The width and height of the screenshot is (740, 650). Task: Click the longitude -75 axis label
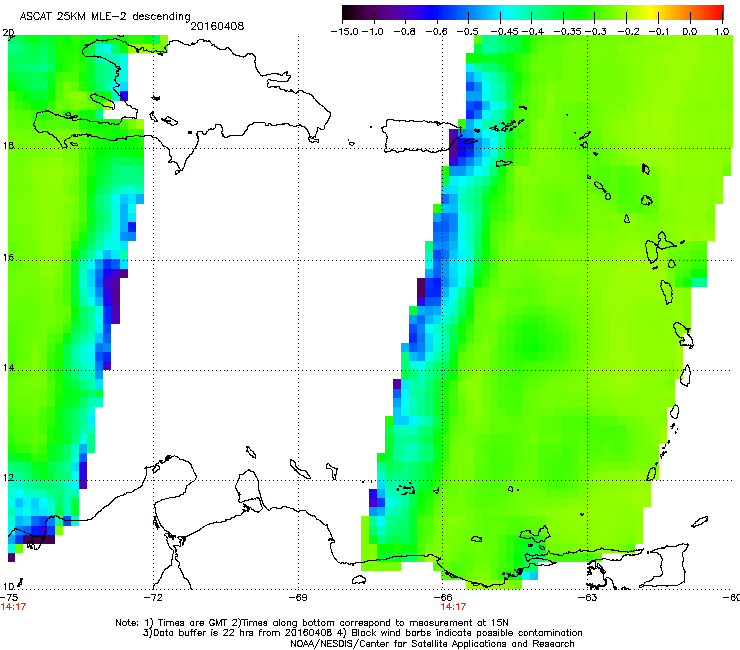(9, 598)
